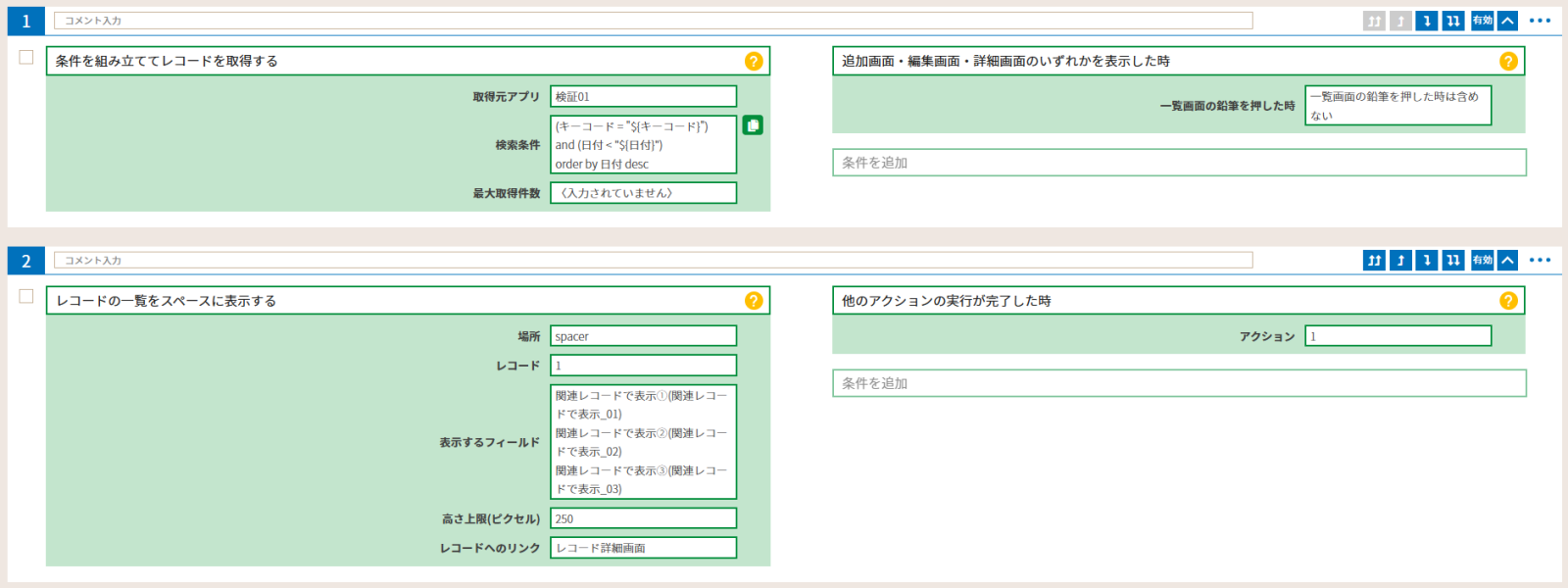The width and height of the screenshot is (1568, 588).
Task: Click 条件を追加 under action 1
Action: [1179, 163]
